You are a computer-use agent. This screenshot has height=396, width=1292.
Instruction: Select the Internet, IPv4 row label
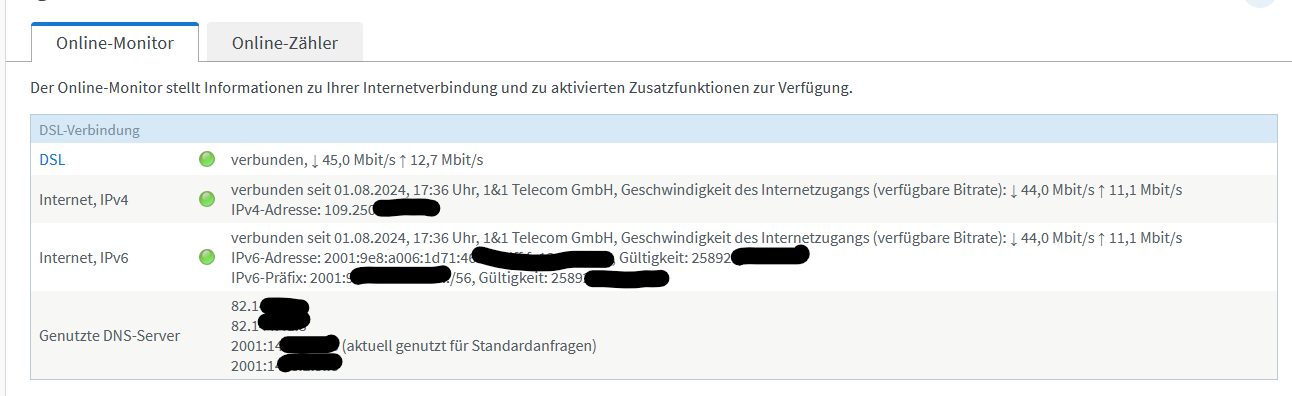tap(84, 199)
